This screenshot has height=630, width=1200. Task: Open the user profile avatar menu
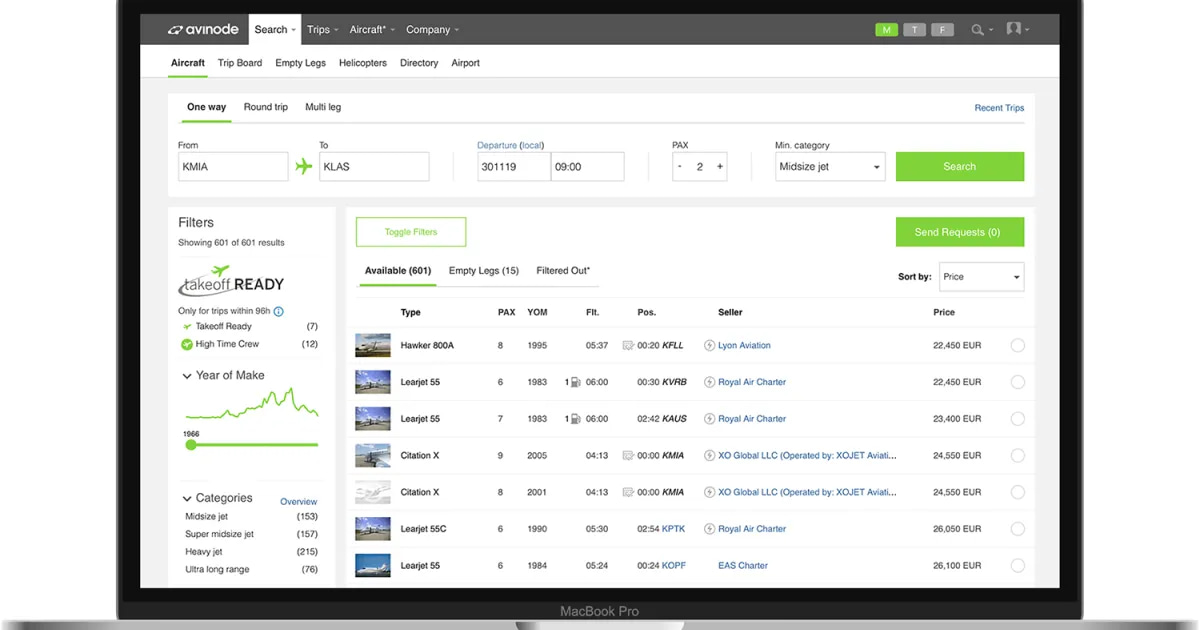(x=1013, y=28)
